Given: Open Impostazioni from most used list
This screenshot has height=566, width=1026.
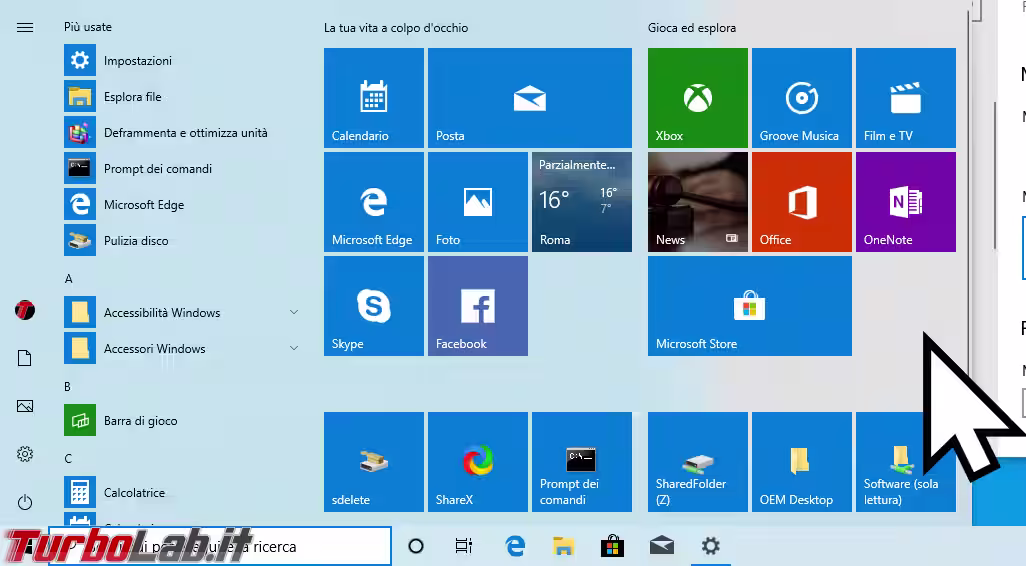Looking at the screenshot, I should 183,60.
